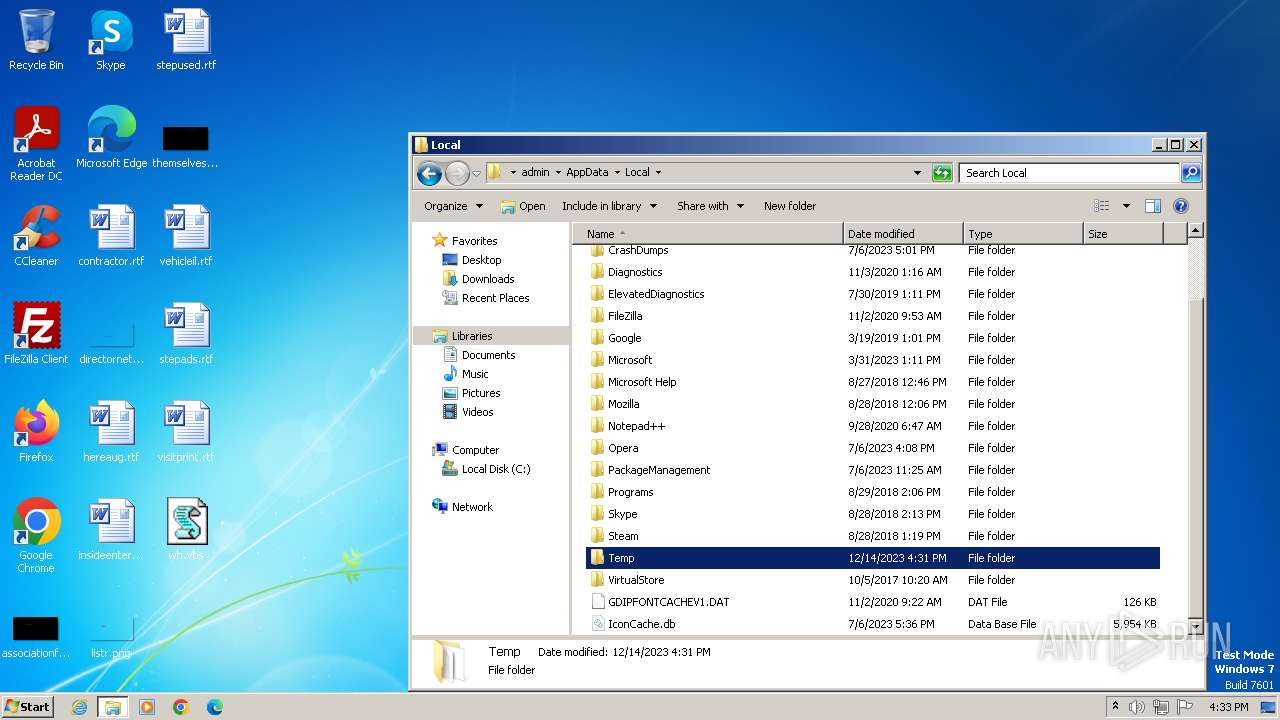
Task: Sort by Date modified column header
Action: [903, 234]
